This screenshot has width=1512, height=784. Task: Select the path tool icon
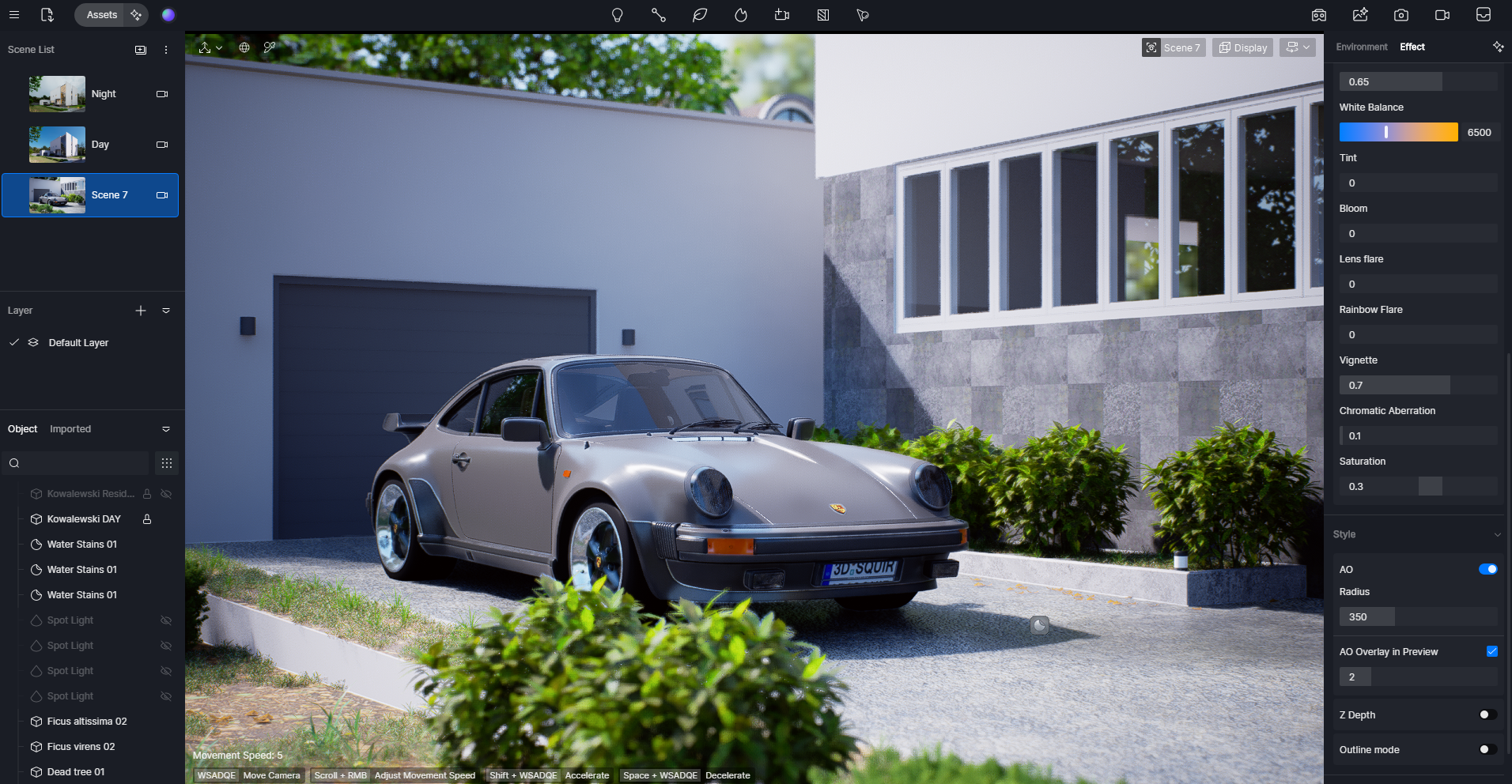pos(659,15)
